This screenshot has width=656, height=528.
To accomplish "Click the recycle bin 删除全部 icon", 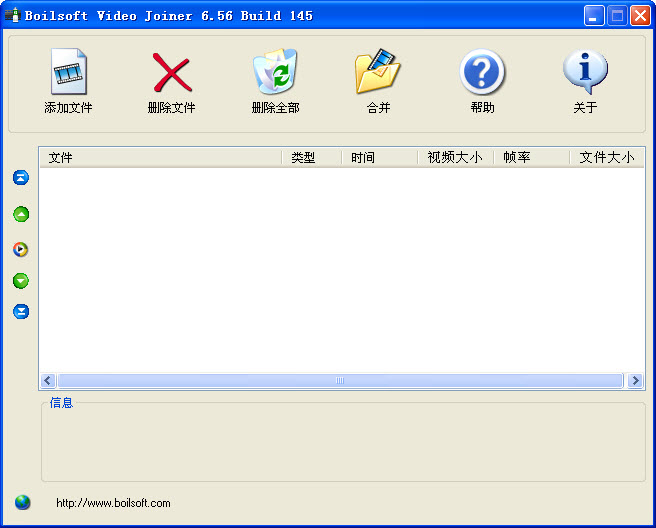I will point(275,71).
